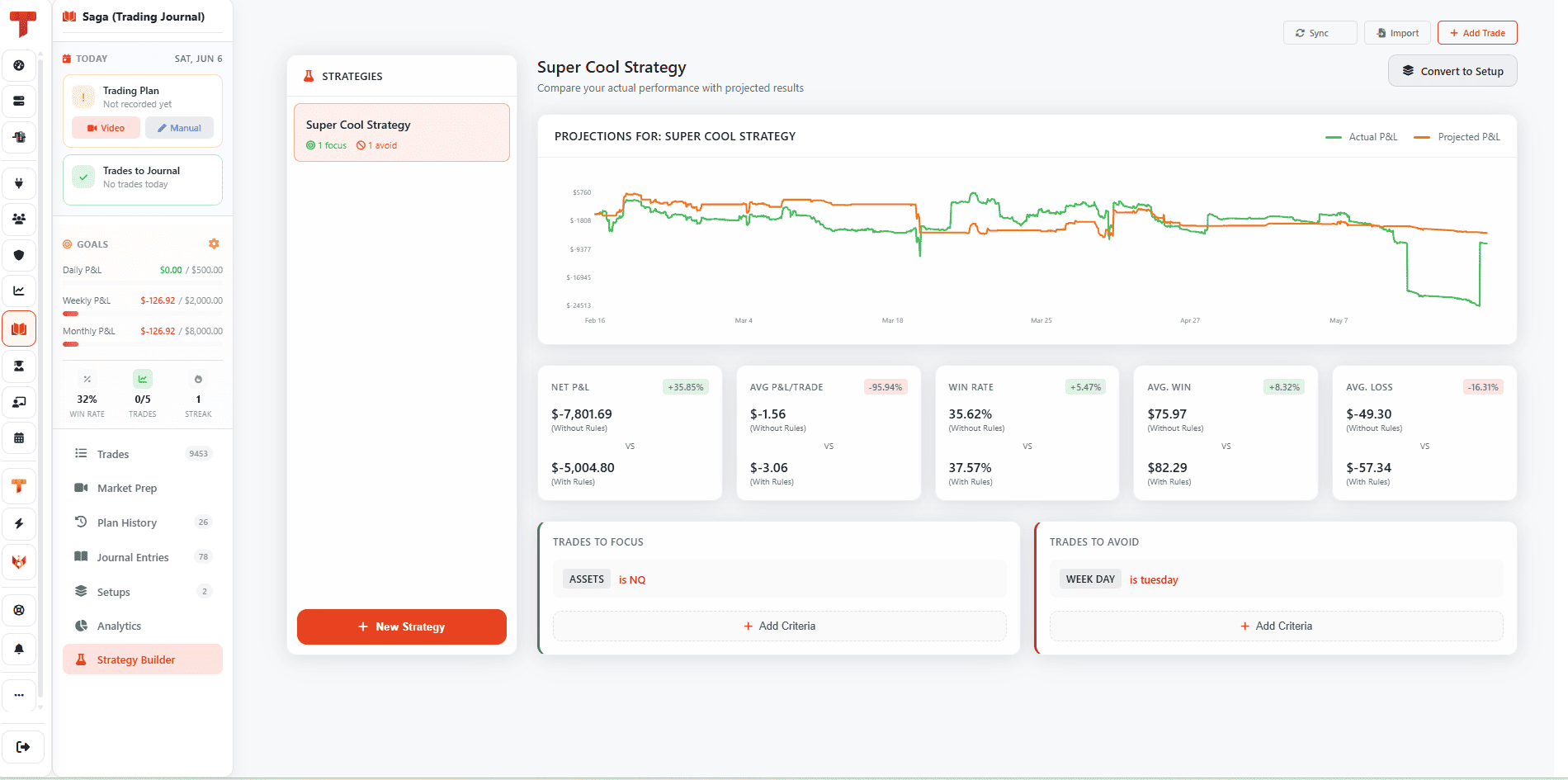Viewport: 1568px width, 780px height.
Task: Click the server stack icon in the icon rail
Action: coord(19,102)
